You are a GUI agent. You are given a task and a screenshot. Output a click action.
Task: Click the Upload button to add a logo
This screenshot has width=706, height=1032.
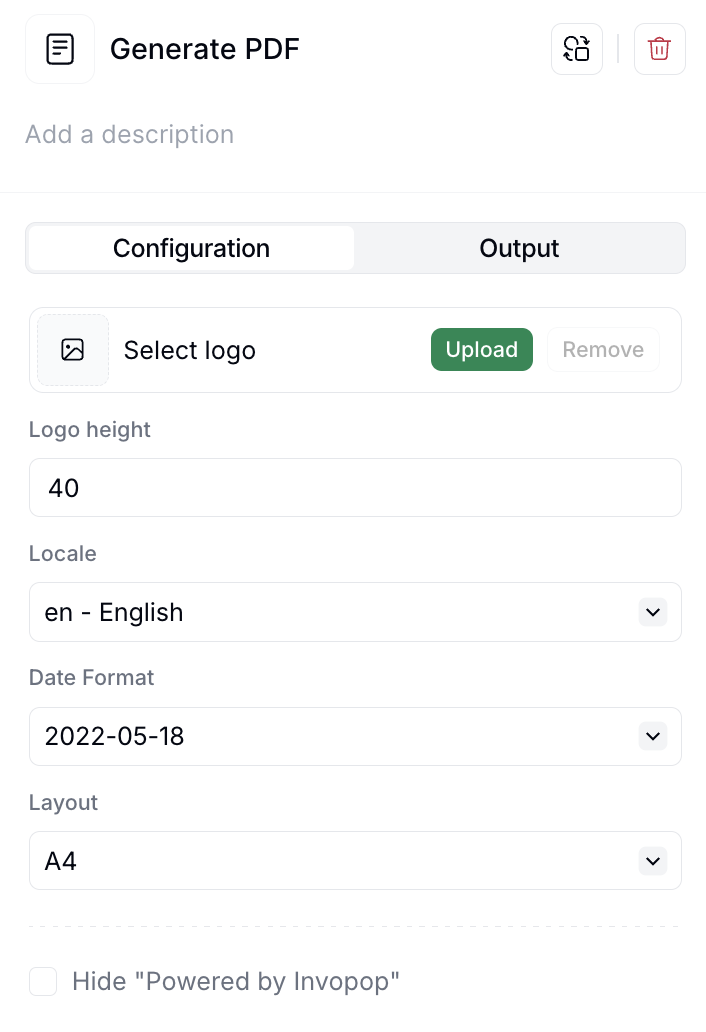pos(482,350)
